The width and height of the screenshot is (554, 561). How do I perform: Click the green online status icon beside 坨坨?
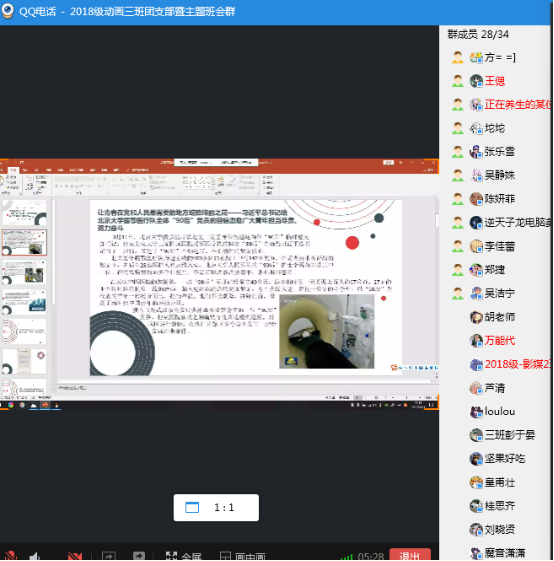457,128
